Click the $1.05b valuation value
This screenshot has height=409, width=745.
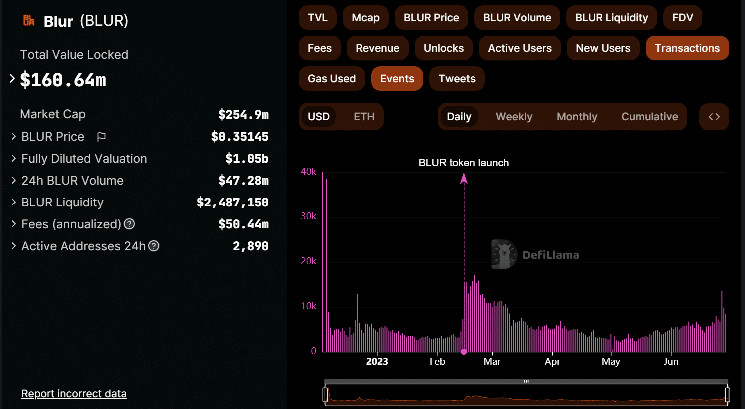247,159
